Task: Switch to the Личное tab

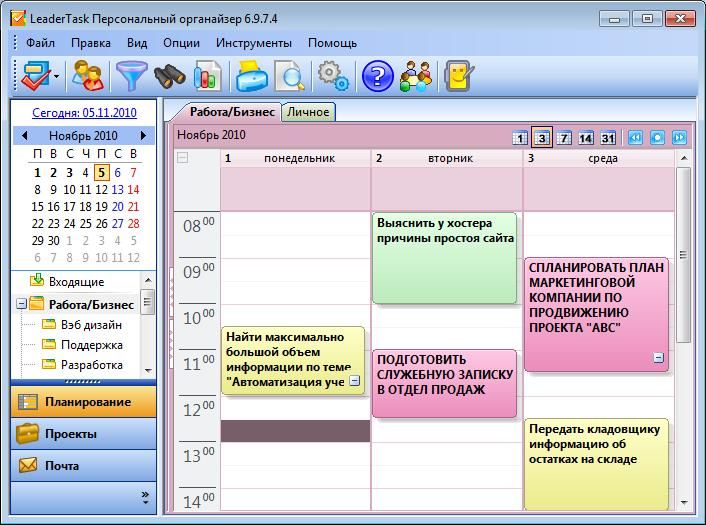Action: pos(308,112)
